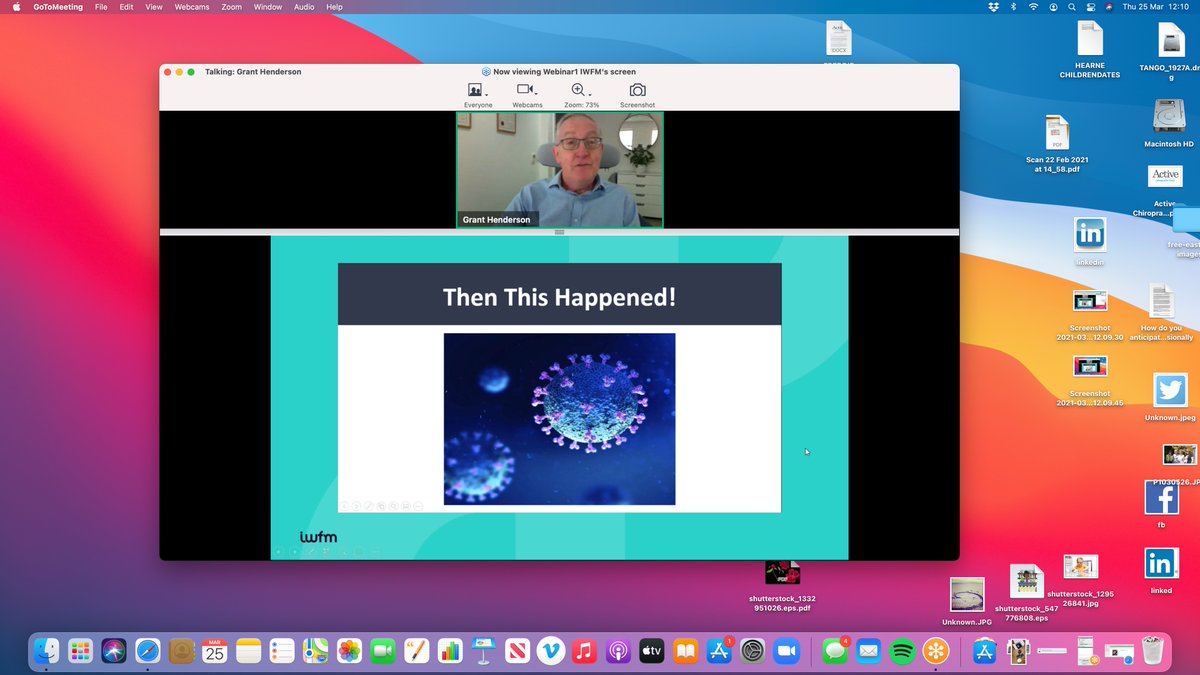Open Launchpad from the Dock

[80, 651]
